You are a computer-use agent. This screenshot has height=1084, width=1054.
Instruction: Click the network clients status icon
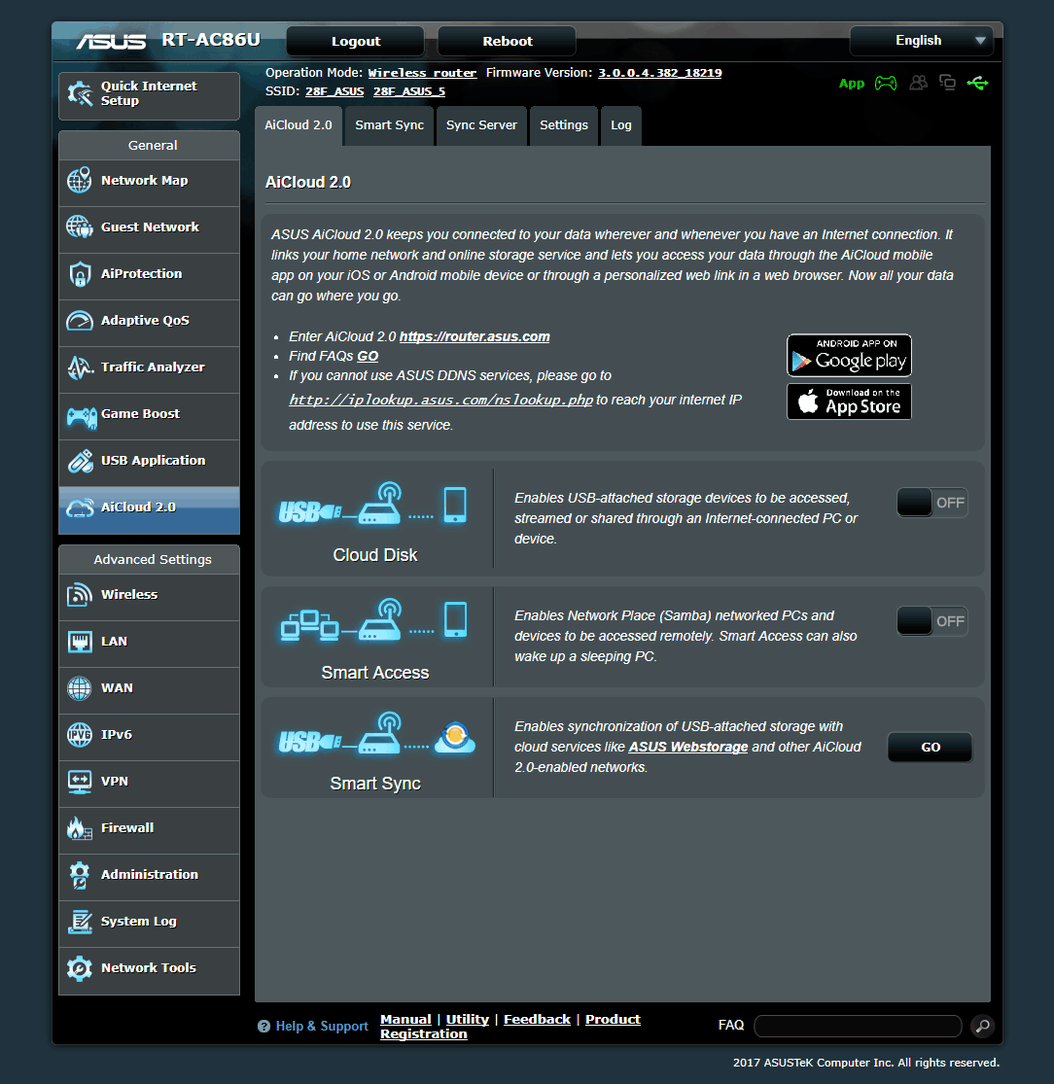(x=948, y=83)
